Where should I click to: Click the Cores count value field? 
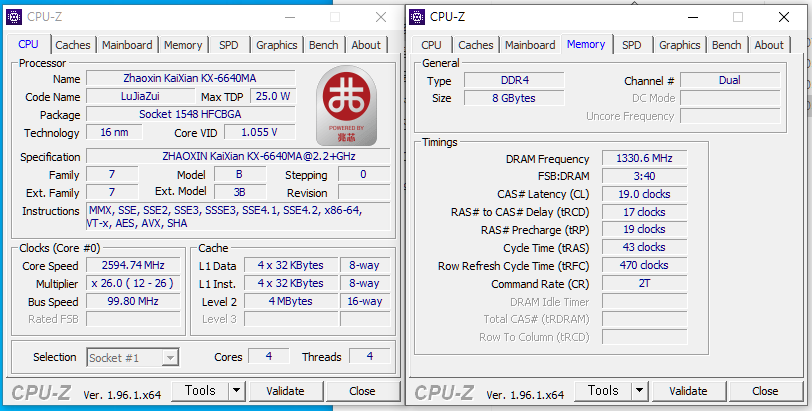coord(269,356)
